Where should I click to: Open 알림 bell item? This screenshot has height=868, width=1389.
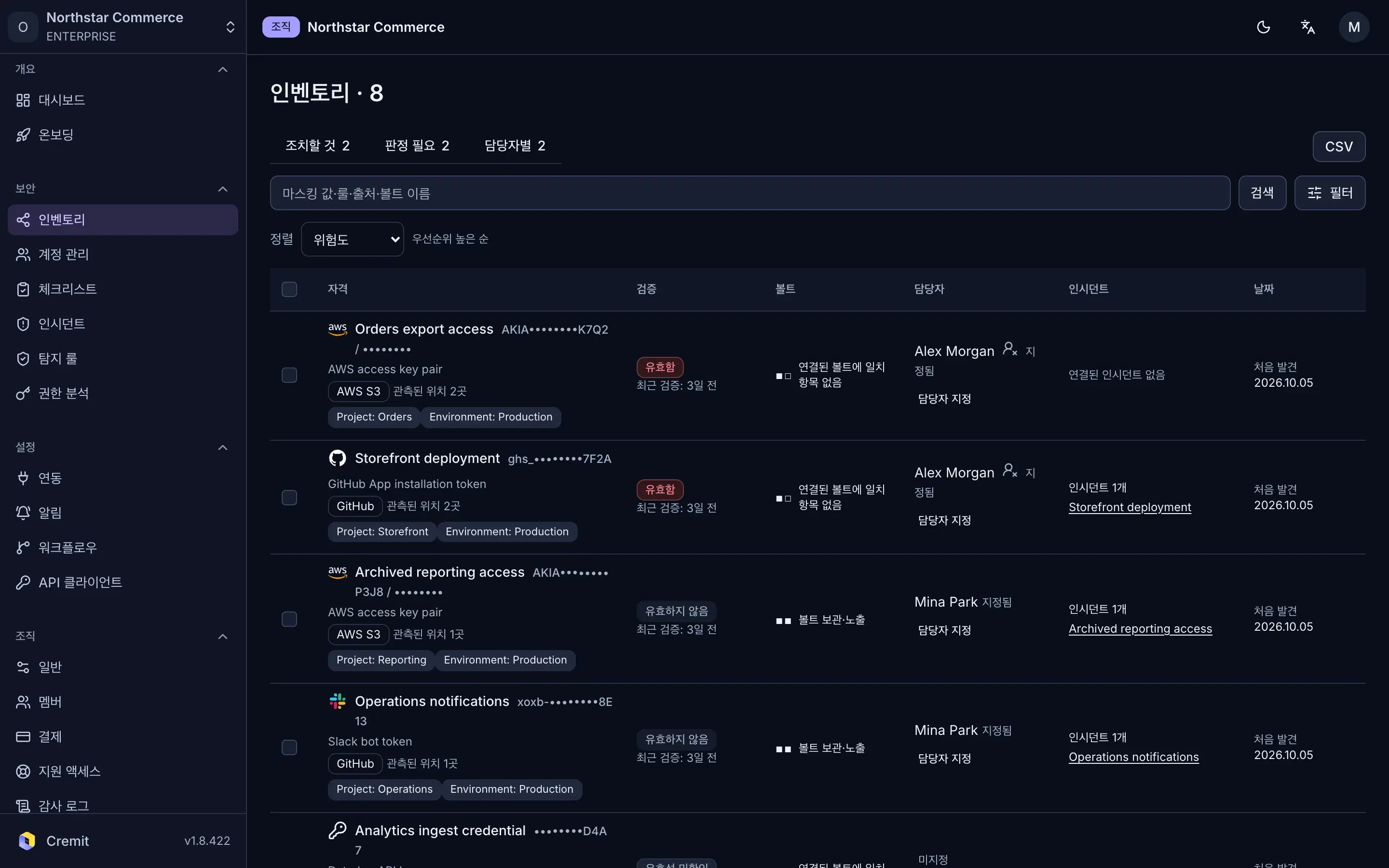[x=123, y=513]
